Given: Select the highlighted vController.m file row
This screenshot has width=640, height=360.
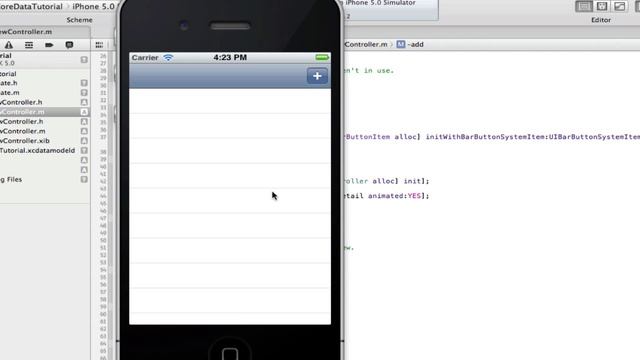Looking at the screenshot, I should click(x=45, y=112).
